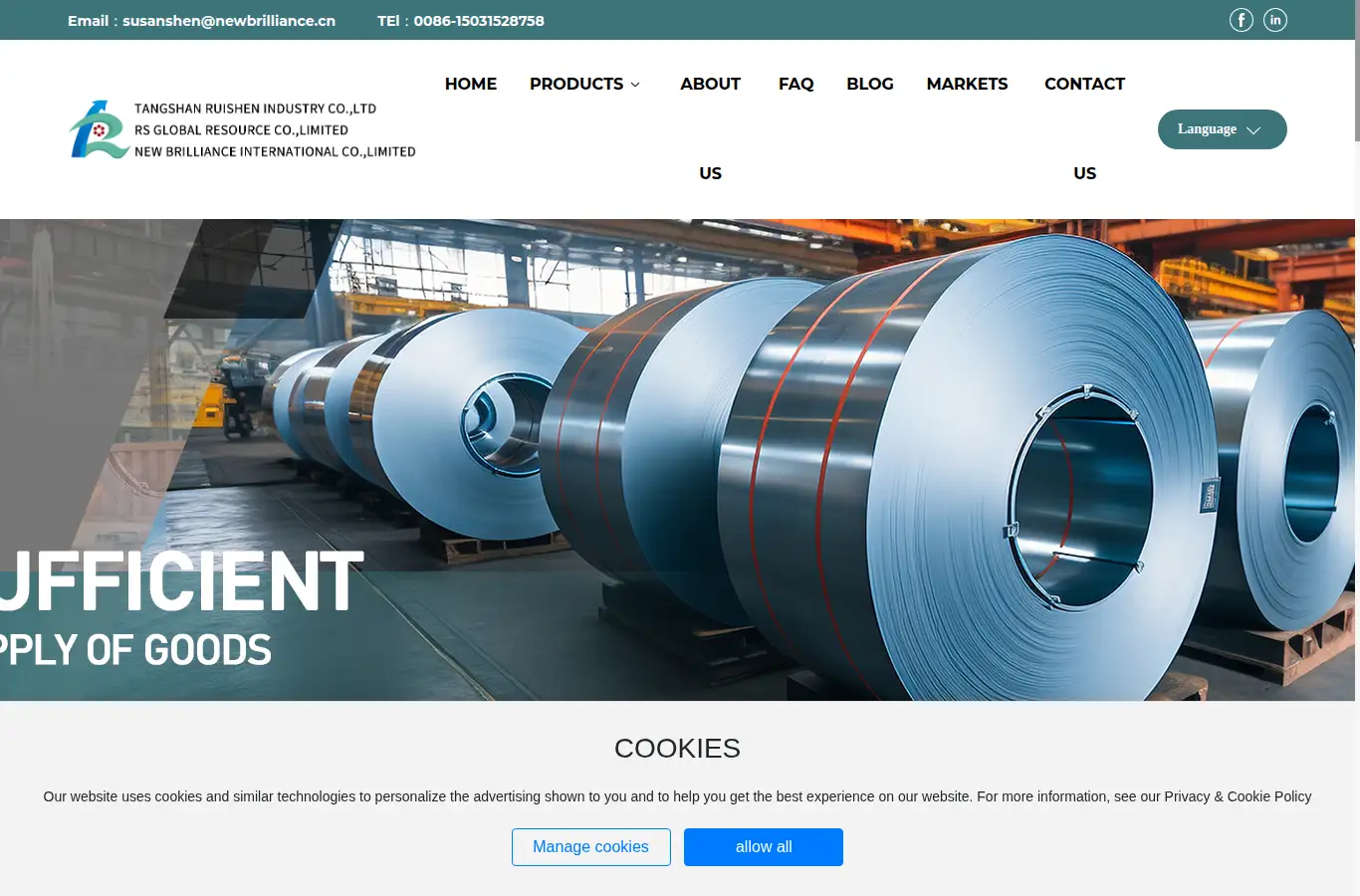Open the BLOG menu item
The height and width of the screenshot is (896, 1360).
tap(870, 84)
